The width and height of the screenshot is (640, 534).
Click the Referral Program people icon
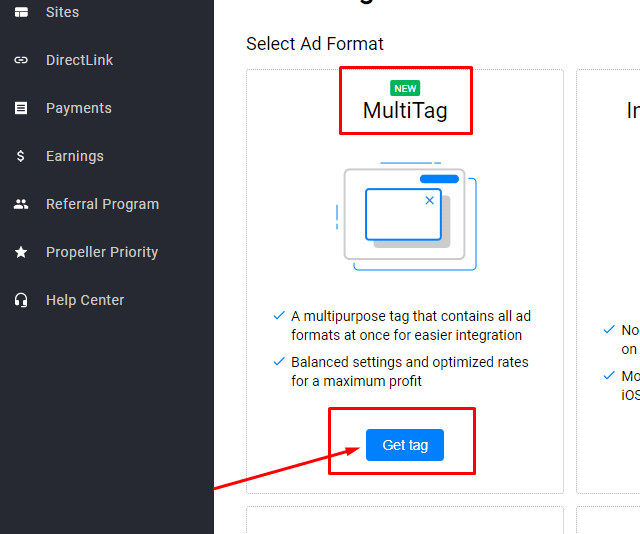point(21,204)
